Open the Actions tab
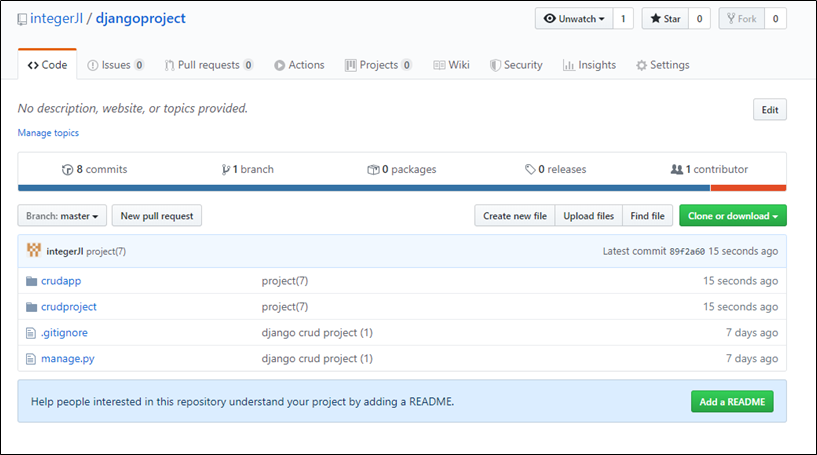 (299, 65)
